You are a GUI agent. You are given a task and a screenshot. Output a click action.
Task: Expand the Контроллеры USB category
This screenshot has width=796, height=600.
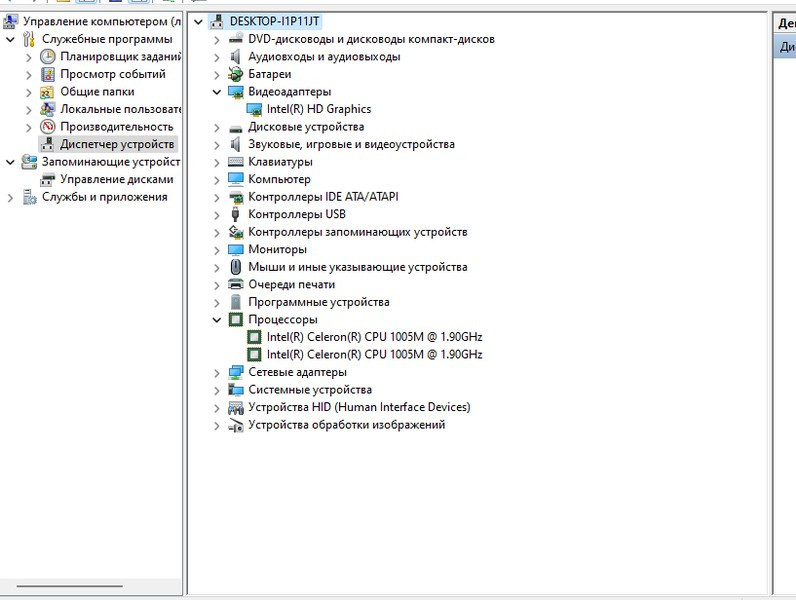(217, 215)
